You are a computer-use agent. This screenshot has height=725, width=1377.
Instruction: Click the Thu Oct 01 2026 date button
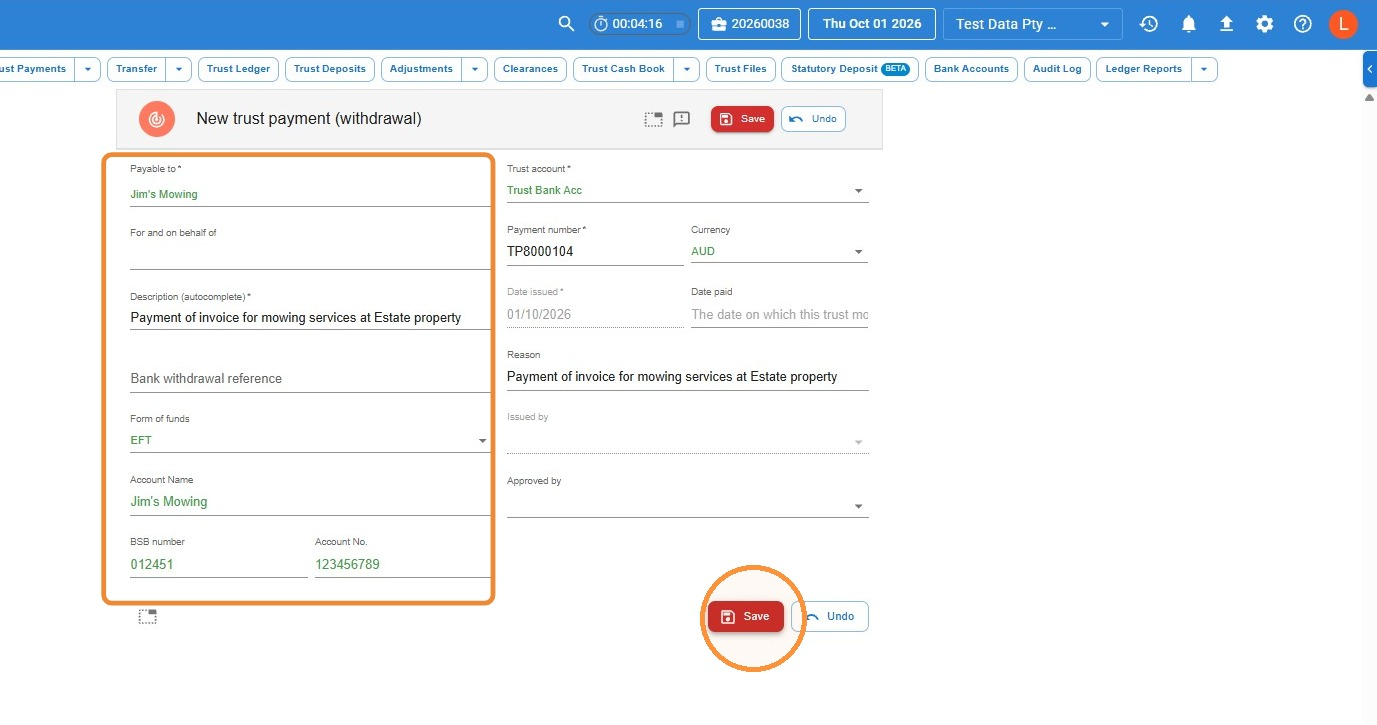click(872, 24)
